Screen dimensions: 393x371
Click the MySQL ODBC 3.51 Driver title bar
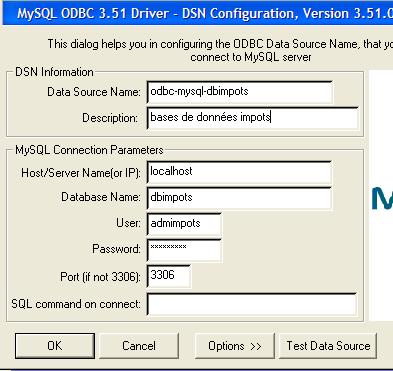tap(198, 14)
